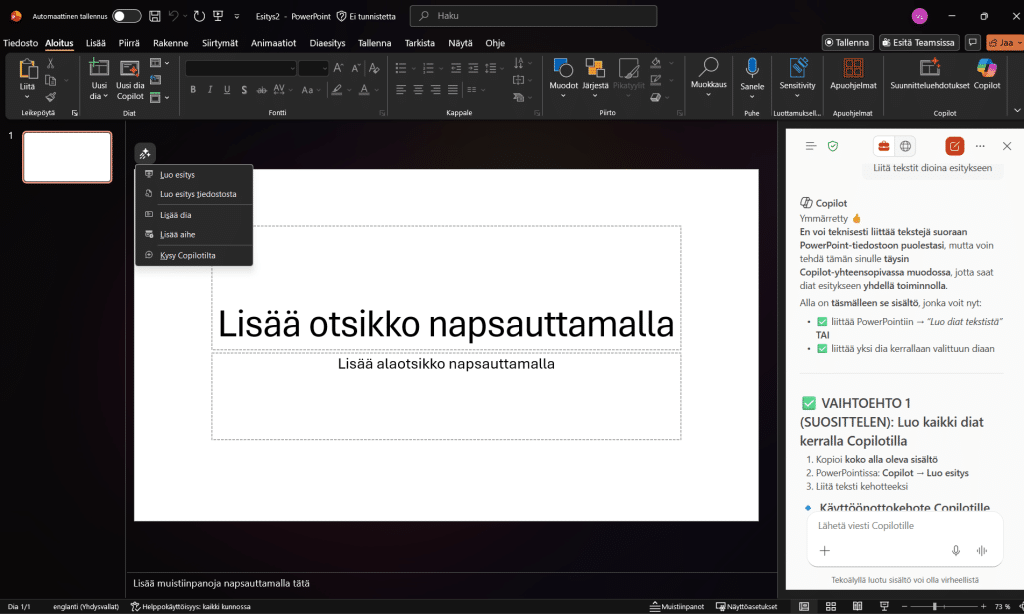Select Luo esitys tiedostosta menu entry
Screen dimensions: 1024x614
pos(198,194)
